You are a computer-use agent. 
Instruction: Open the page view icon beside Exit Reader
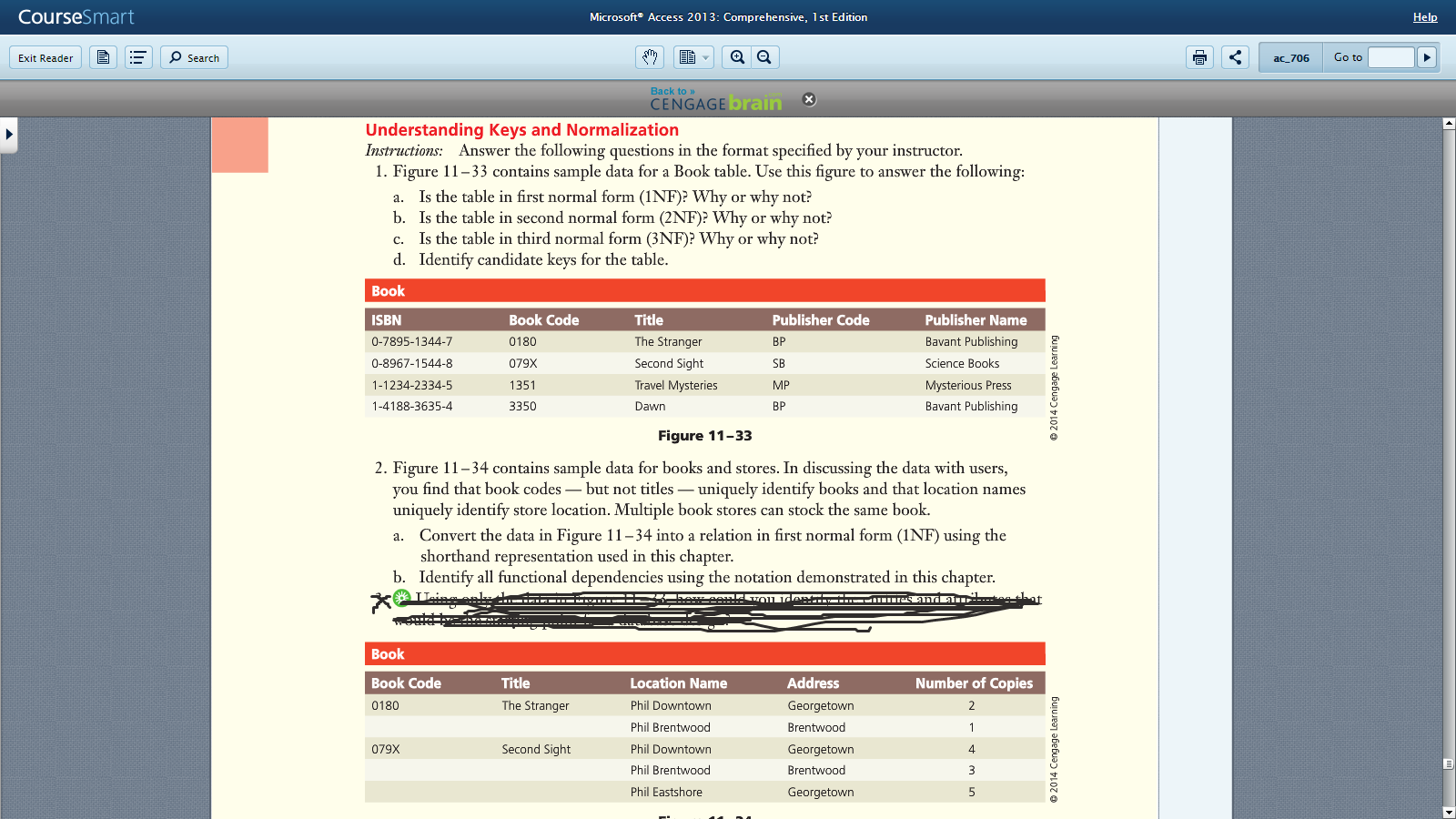[x=103, y=57]
